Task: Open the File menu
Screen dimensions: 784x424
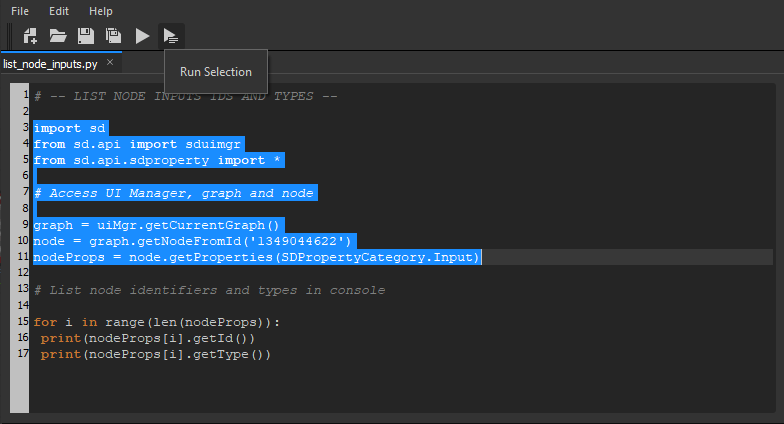Action: coord(20,10)
